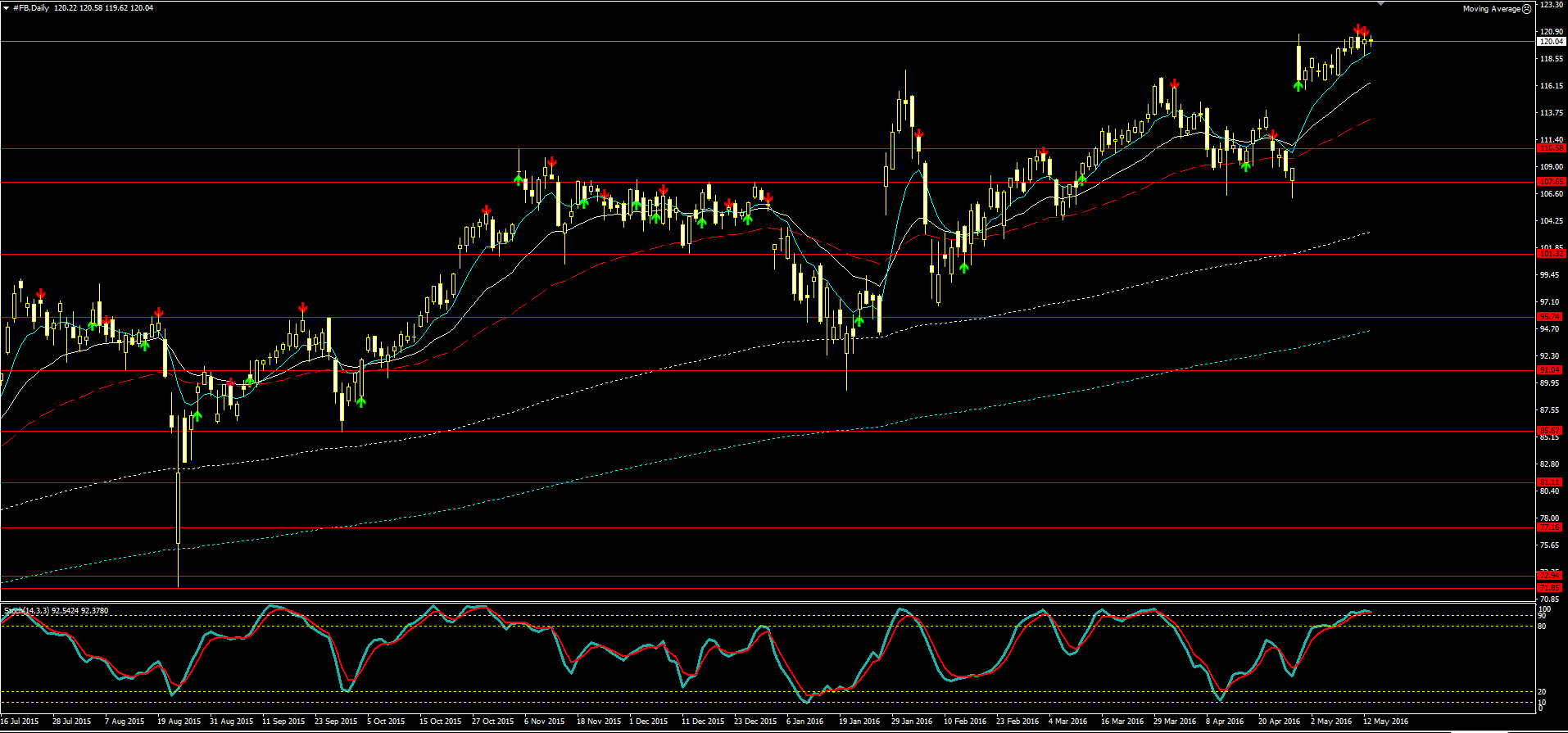This screenshot has height=733, width=1568.
Task: Click the stochastic scale value 80
Action: tap(1542, 627)
